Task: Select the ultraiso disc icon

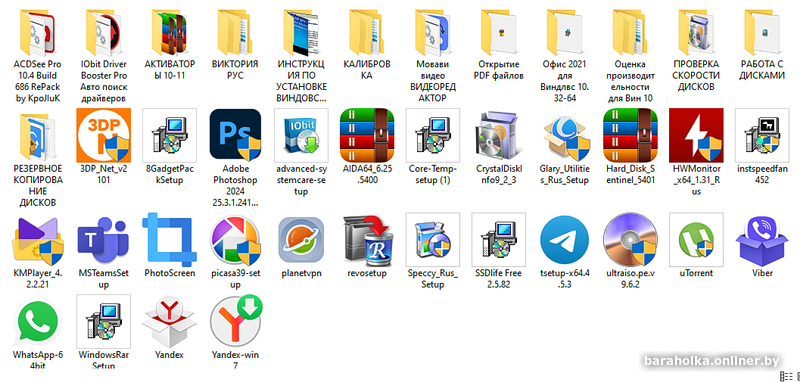Action: coord(630,240)
